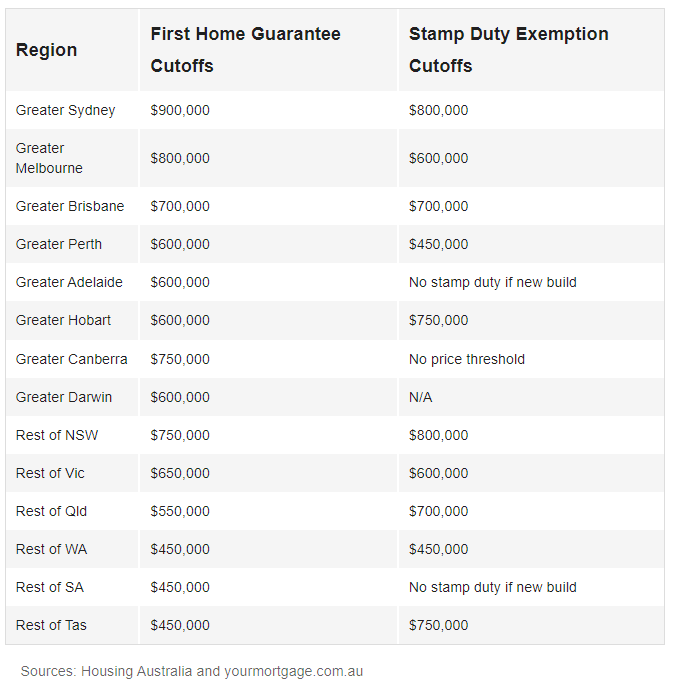Click the $900,000 cutoff for Greater Sydney
Viewport: 674px width, 688px height.
pos(180,110)
